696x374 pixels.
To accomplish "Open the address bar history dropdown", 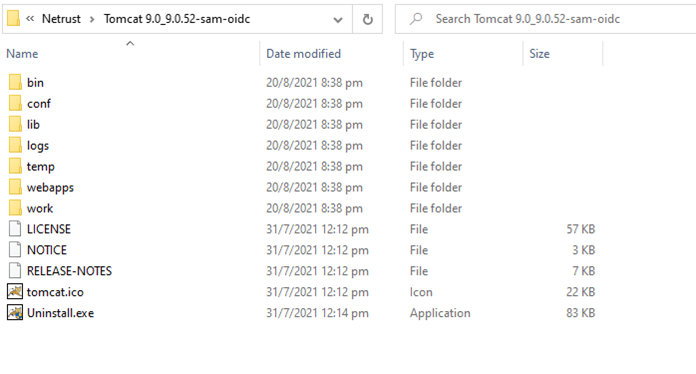I will click(x=338, y=20).
